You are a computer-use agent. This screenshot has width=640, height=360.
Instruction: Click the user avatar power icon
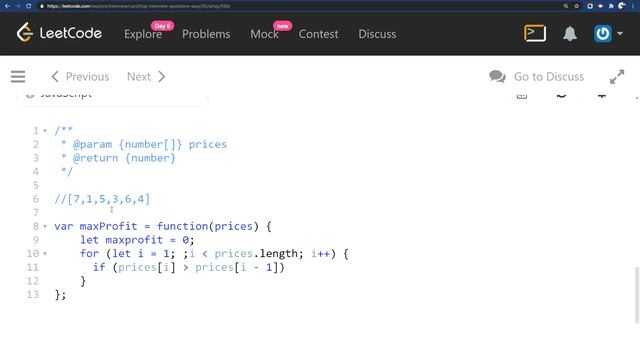[x=602, y=33]
